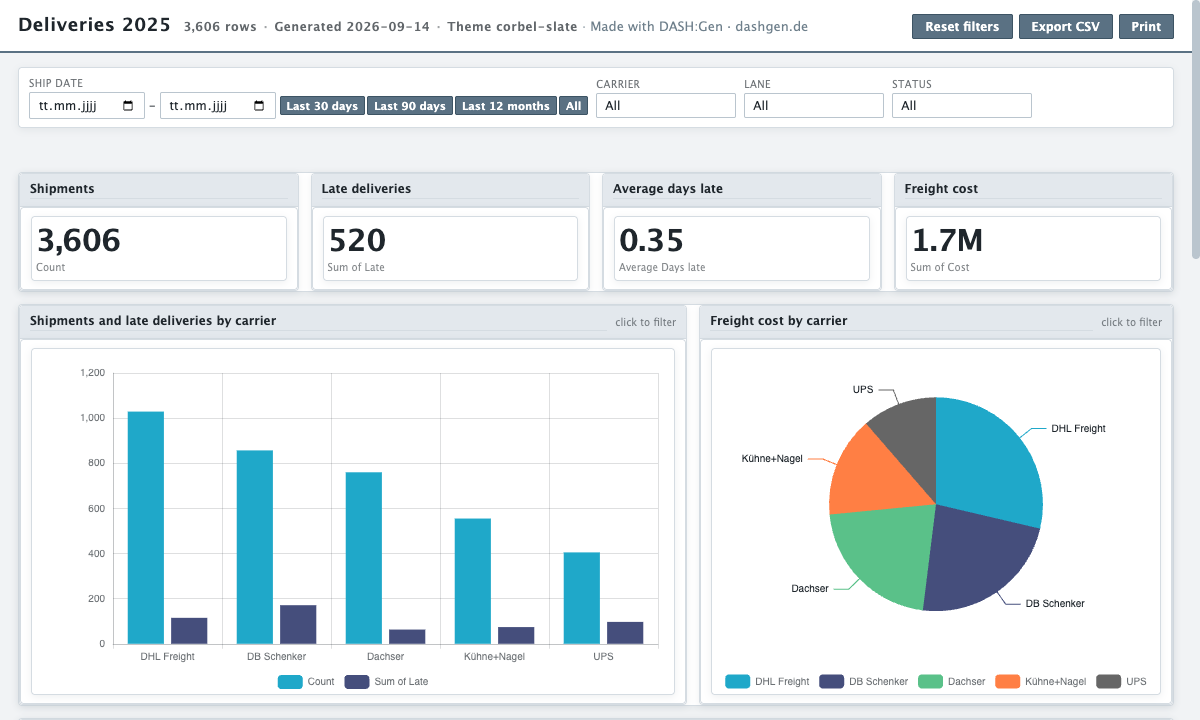This screenshot has width=1200, height=720.
Task: Select the All date range preset
Action: point(573,106)
